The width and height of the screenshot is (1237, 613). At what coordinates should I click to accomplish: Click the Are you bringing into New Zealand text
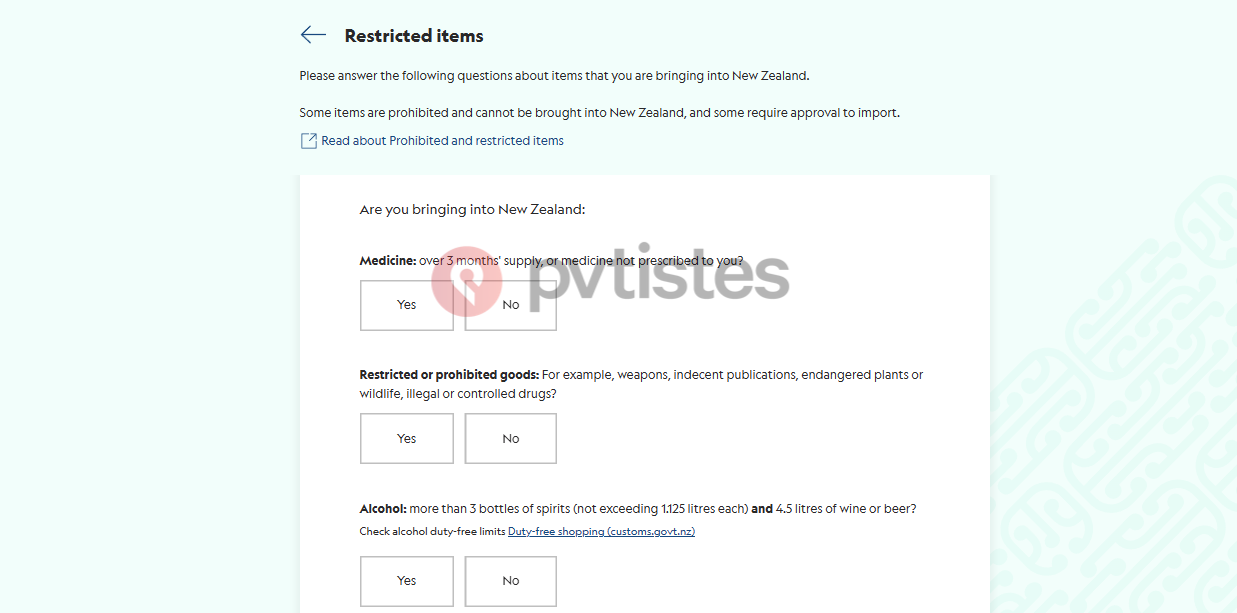472,210
